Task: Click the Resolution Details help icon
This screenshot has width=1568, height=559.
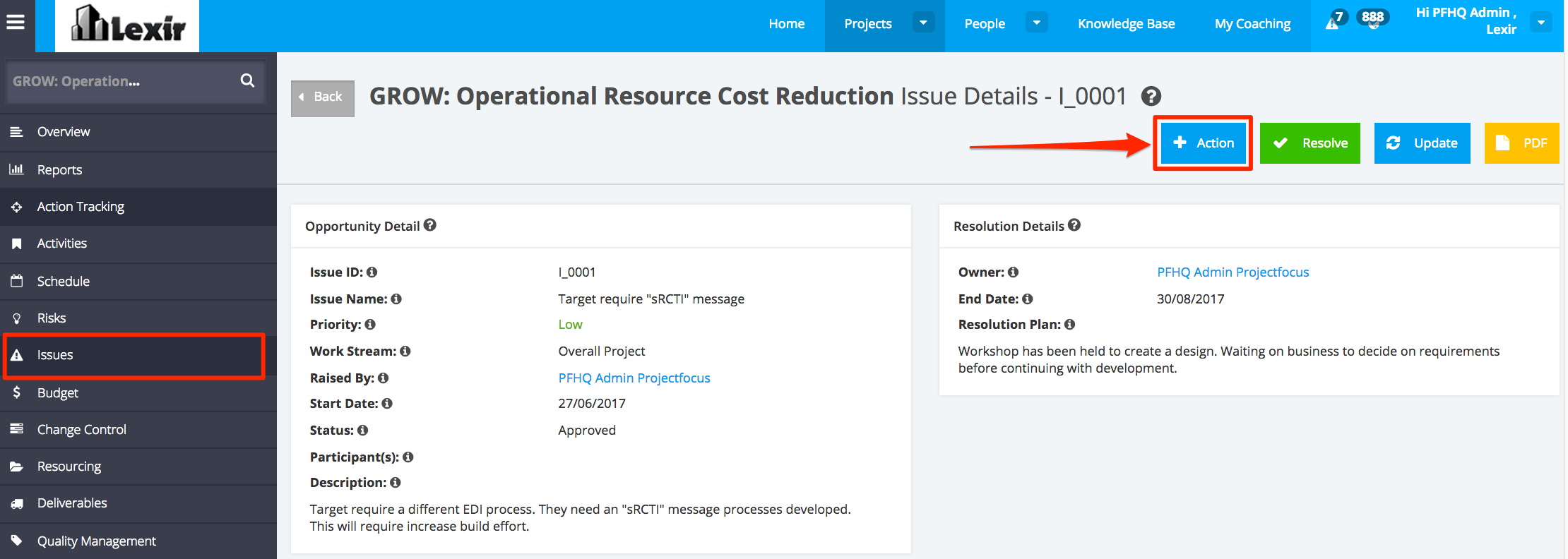Action: (x=1074, y=225)
